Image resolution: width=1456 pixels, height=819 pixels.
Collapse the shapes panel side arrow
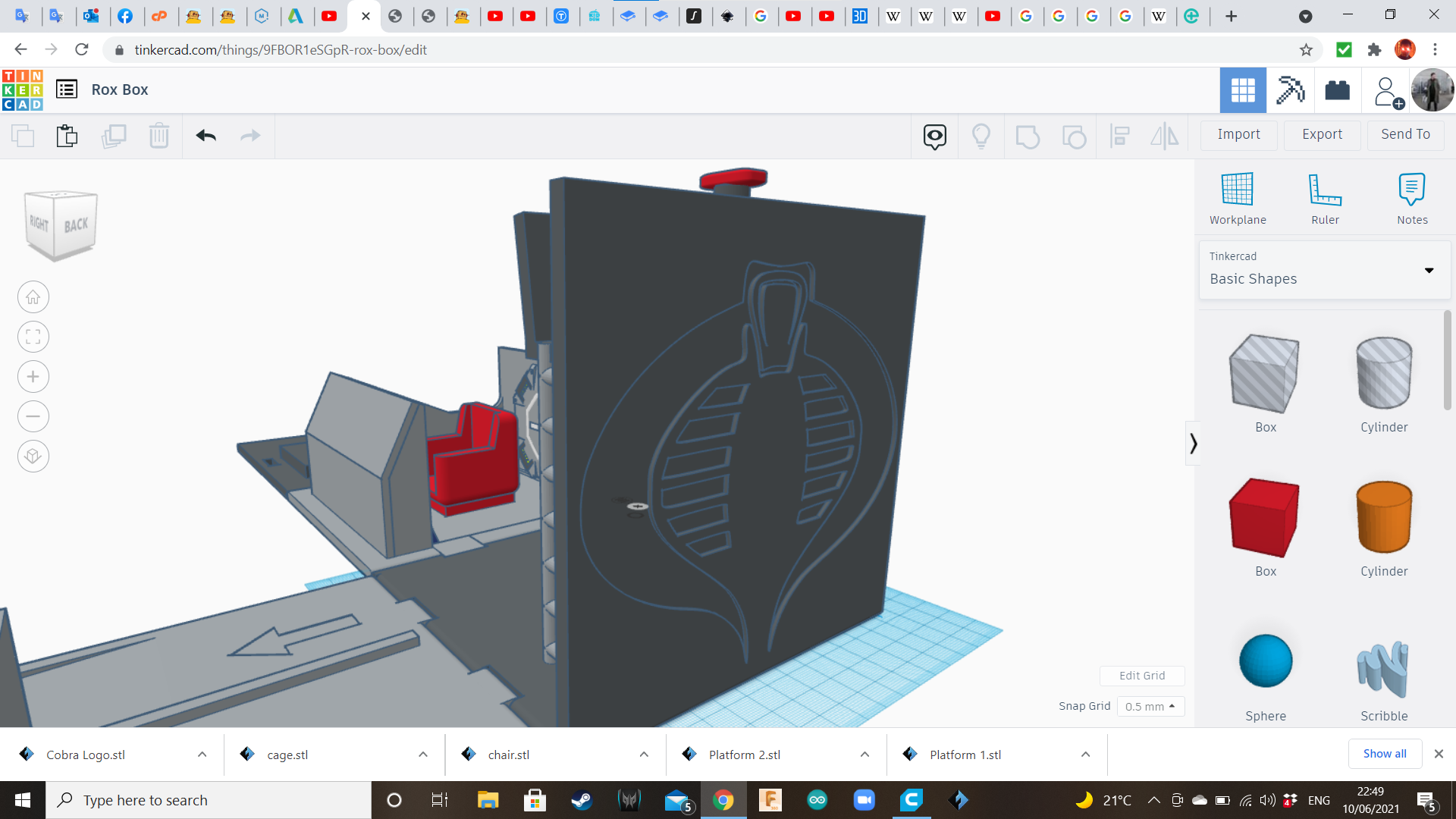point(1193,444)
